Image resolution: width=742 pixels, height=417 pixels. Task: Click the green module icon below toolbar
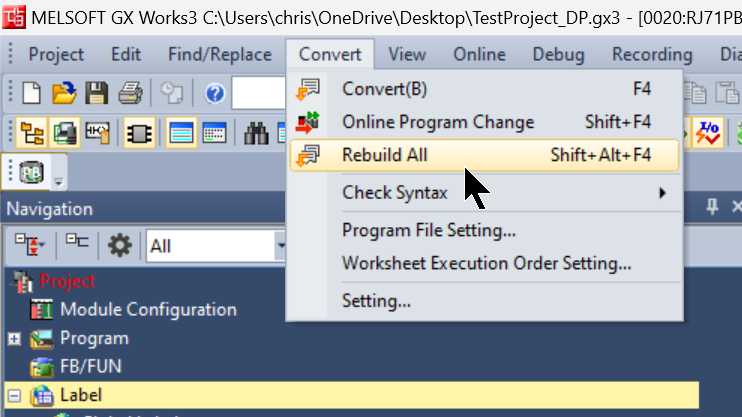(x=31, y=172)
